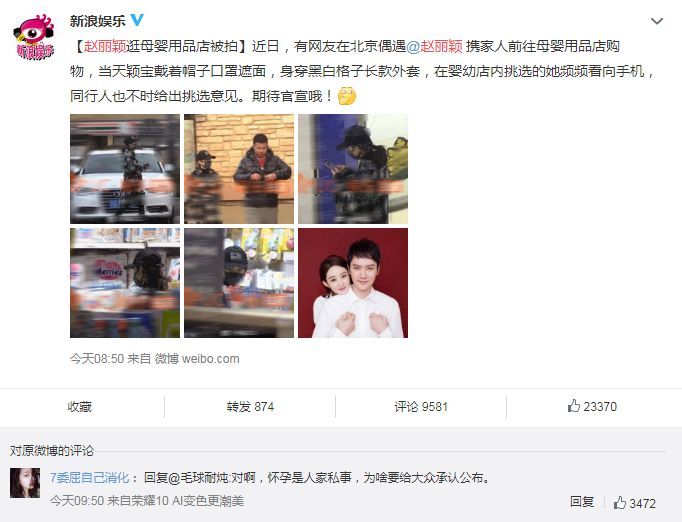Click the 今天08:50 post timestamp

tap(97, 359)
